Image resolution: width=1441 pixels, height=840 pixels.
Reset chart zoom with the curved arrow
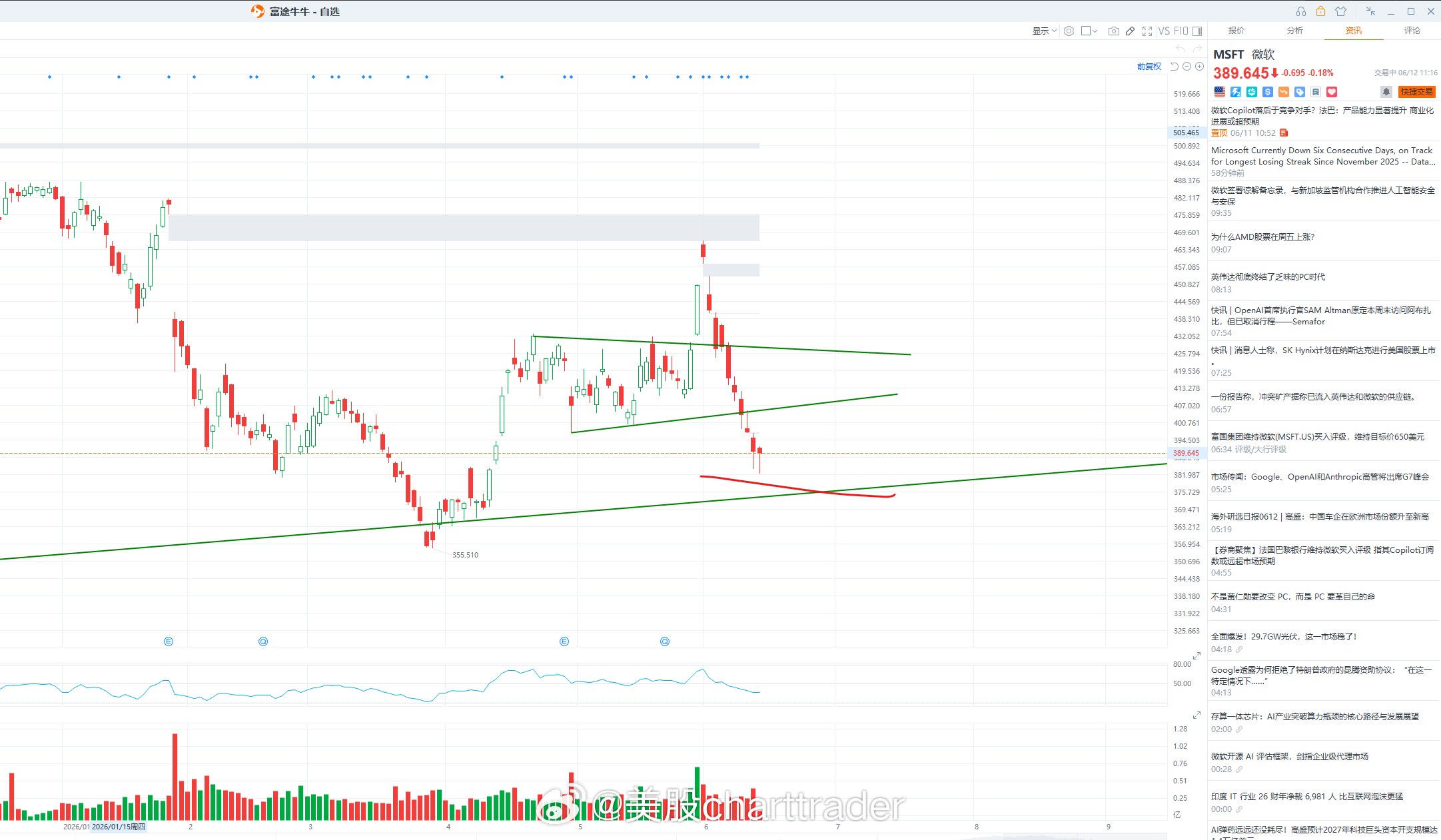[x=1175, y=66]
